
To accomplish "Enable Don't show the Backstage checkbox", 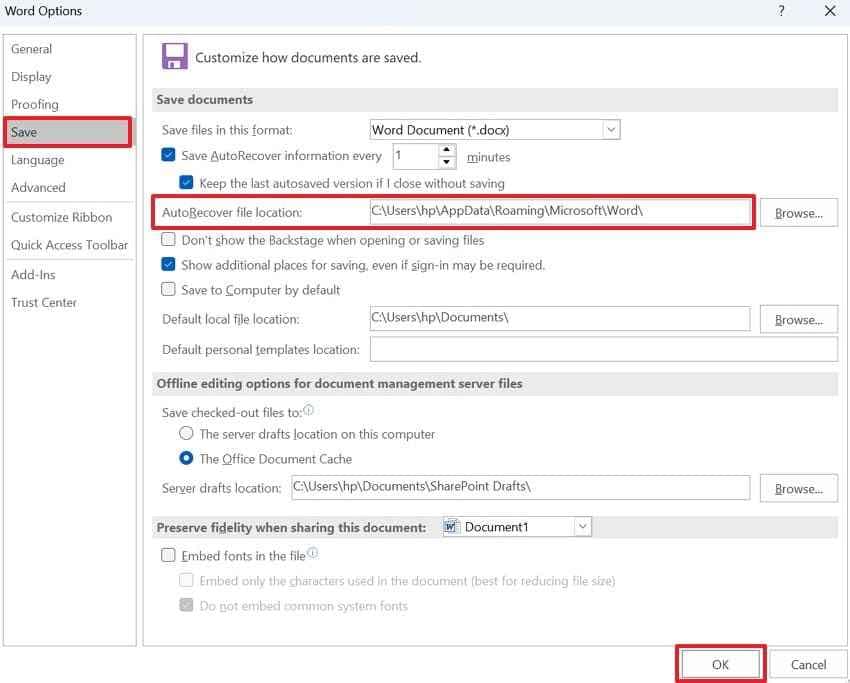I will [x=168, y=240].
